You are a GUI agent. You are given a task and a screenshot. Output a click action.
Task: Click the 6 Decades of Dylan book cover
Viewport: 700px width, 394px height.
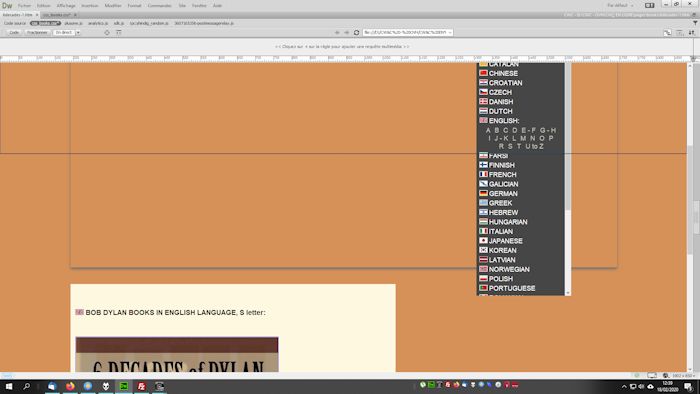(177, 354)
